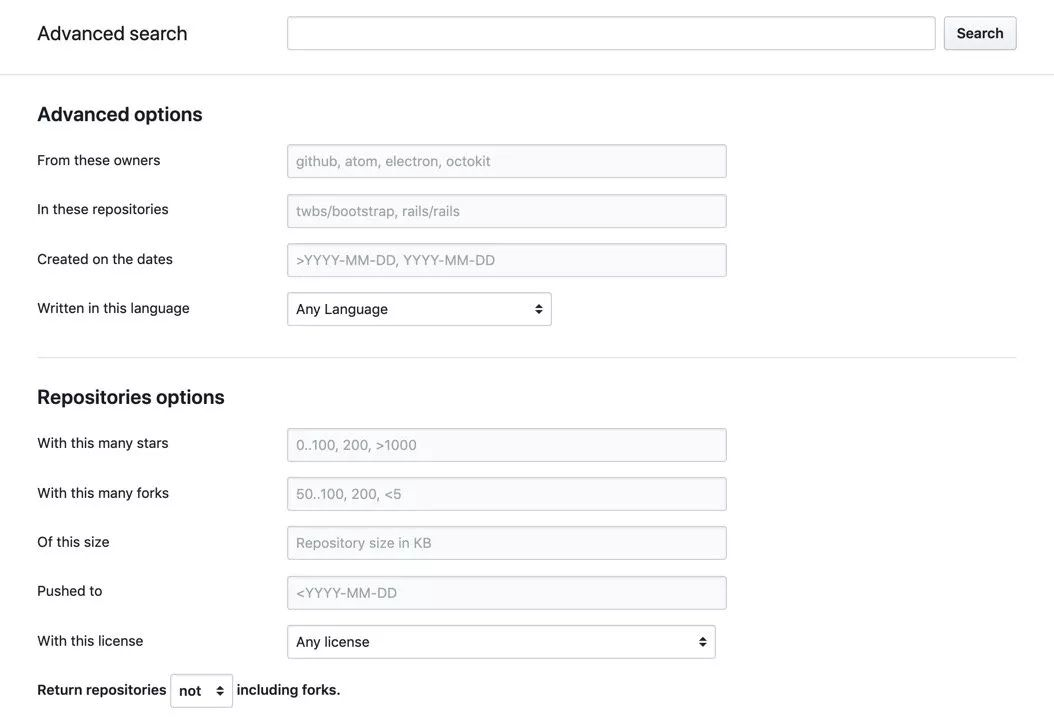Click the 'Of this size' label

[73, 542]
